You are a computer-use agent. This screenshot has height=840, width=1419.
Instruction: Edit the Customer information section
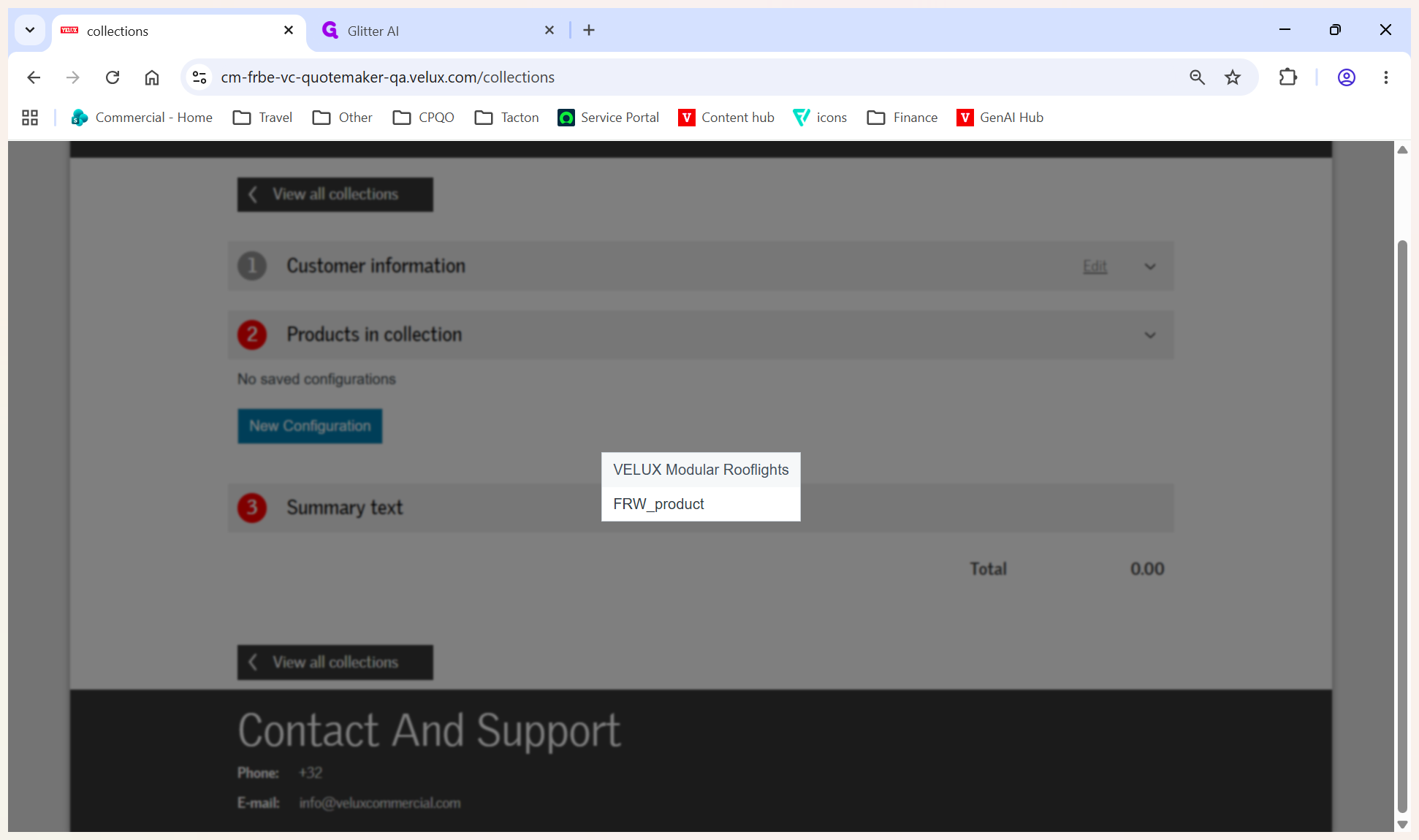pos(1095,267)
